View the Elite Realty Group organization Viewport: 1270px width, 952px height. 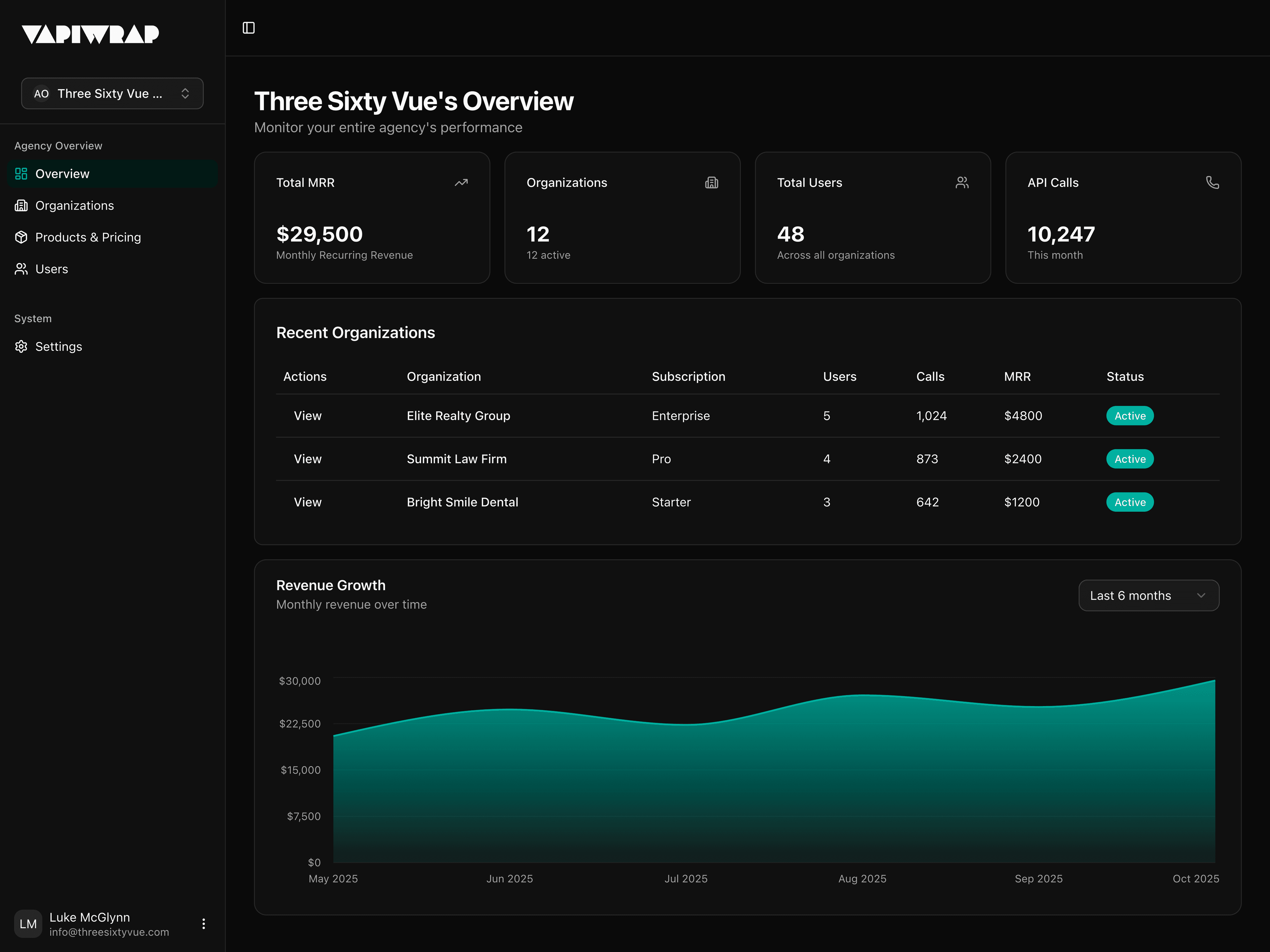pyautogui.click(x=308, y=416)
